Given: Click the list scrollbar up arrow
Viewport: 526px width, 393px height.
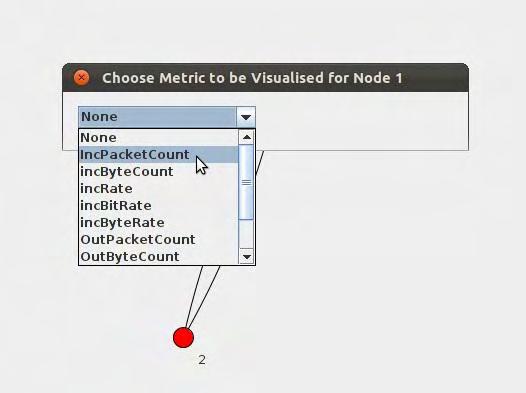Looking at the screenshot, I should pos(247,137).
